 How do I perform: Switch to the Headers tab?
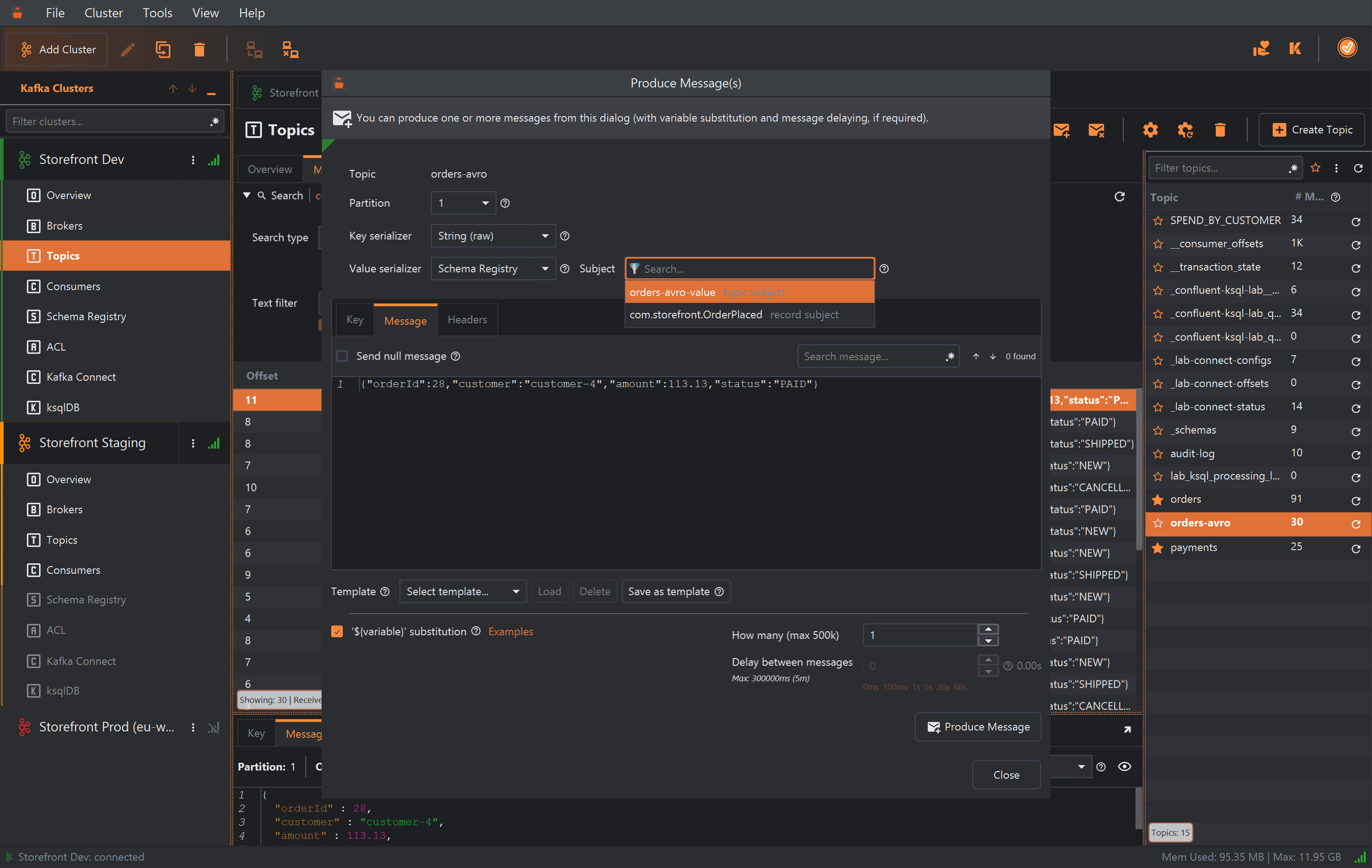[x=466, y=320]
